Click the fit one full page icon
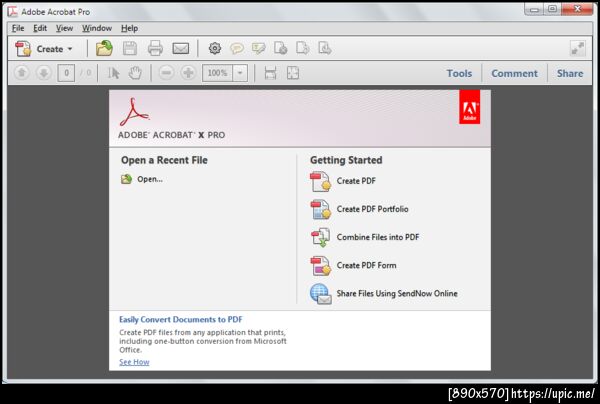 (x=293, y=73)
